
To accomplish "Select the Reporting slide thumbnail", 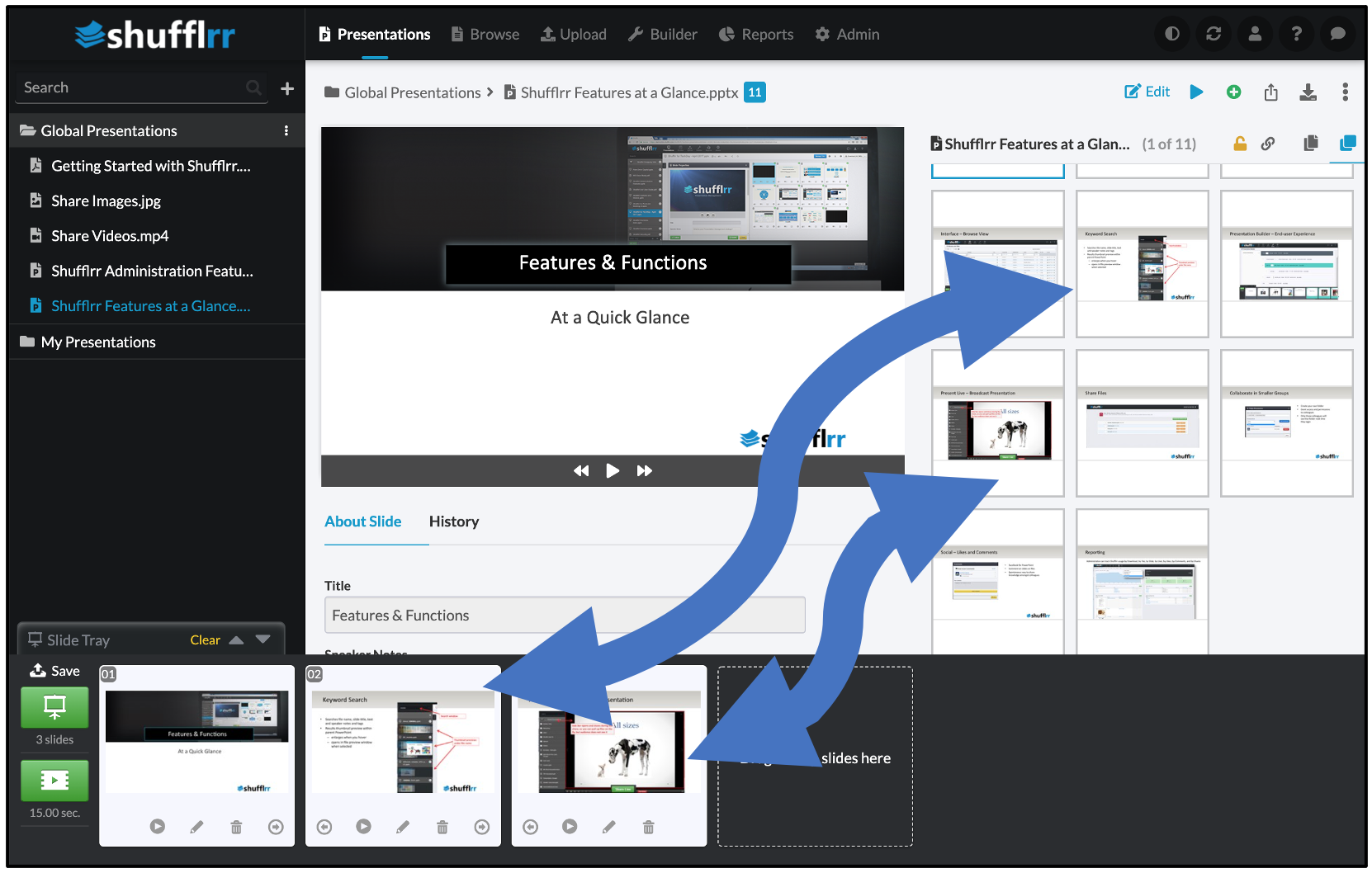I will 1142,582.
